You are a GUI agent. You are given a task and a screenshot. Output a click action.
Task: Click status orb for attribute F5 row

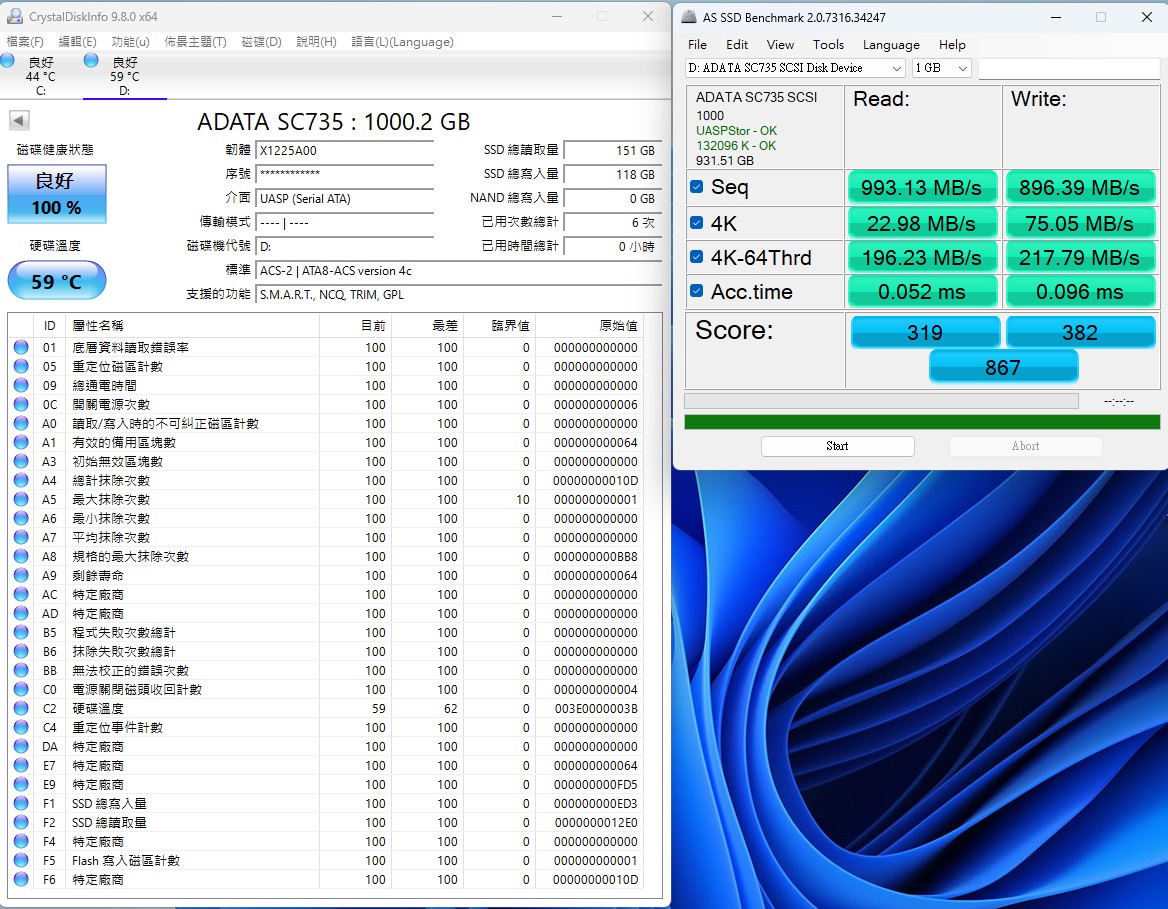pos(21,860)
